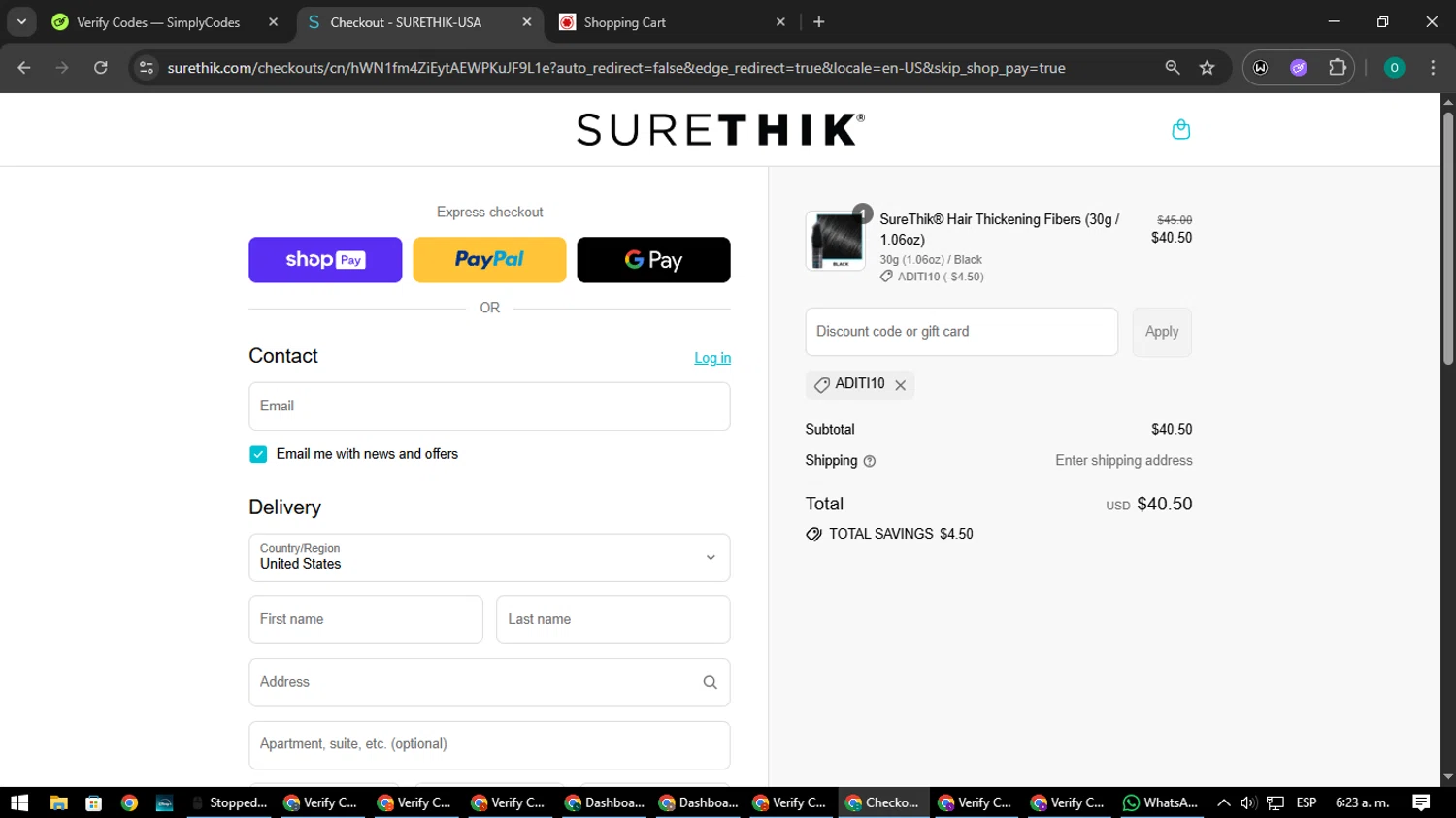Viewport: 1456px width, 818px height.
Task: Click the URL address bar
Action: [x=615, y=68]
